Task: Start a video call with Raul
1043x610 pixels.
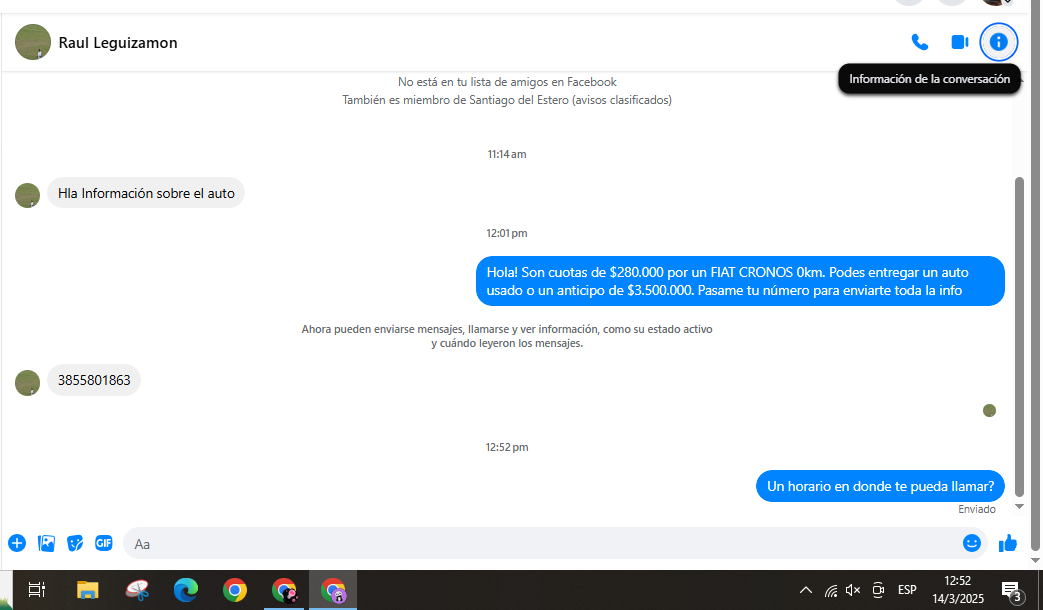Action: point(959,42)
